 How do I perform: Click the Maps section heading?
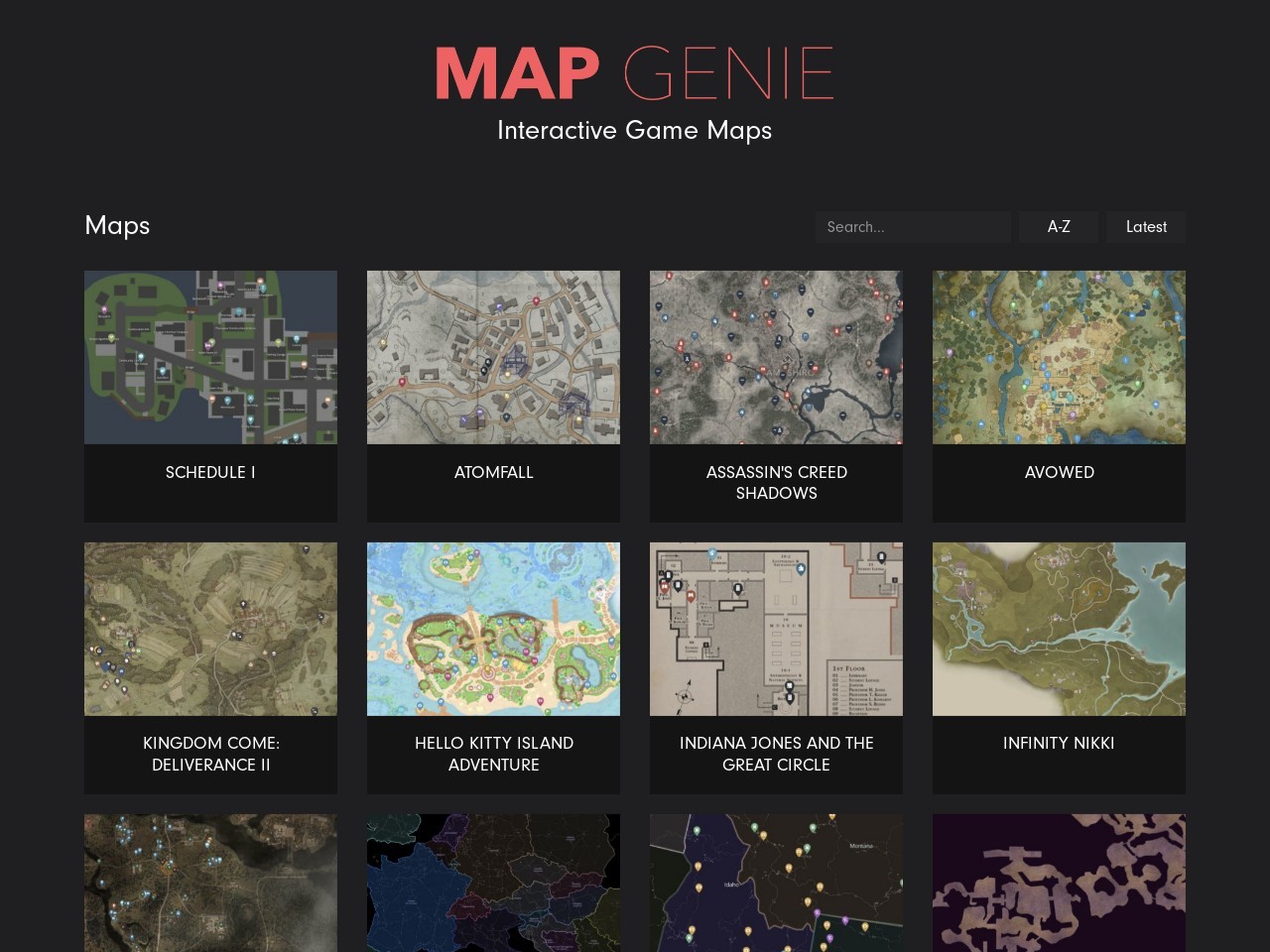pyautogui.click(x=117, y=226)
